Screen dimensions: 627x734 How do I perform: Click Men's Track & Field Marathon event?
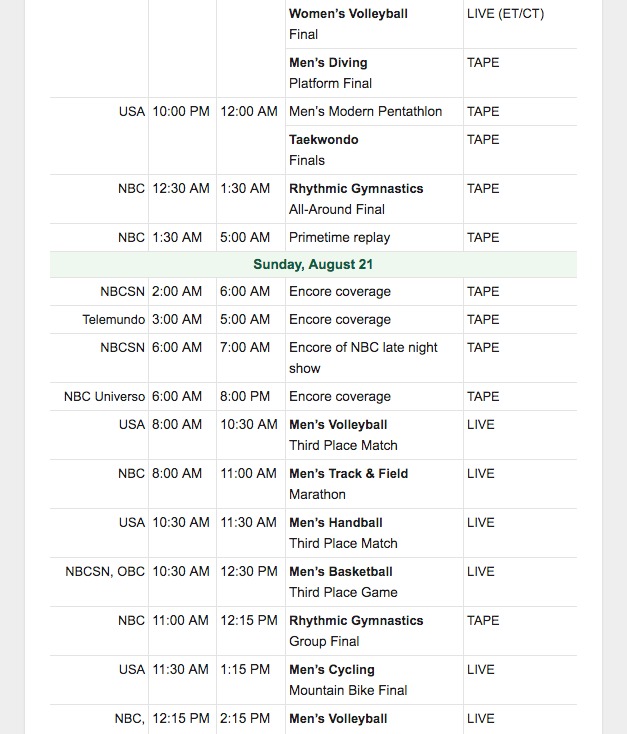pos(348,484)
